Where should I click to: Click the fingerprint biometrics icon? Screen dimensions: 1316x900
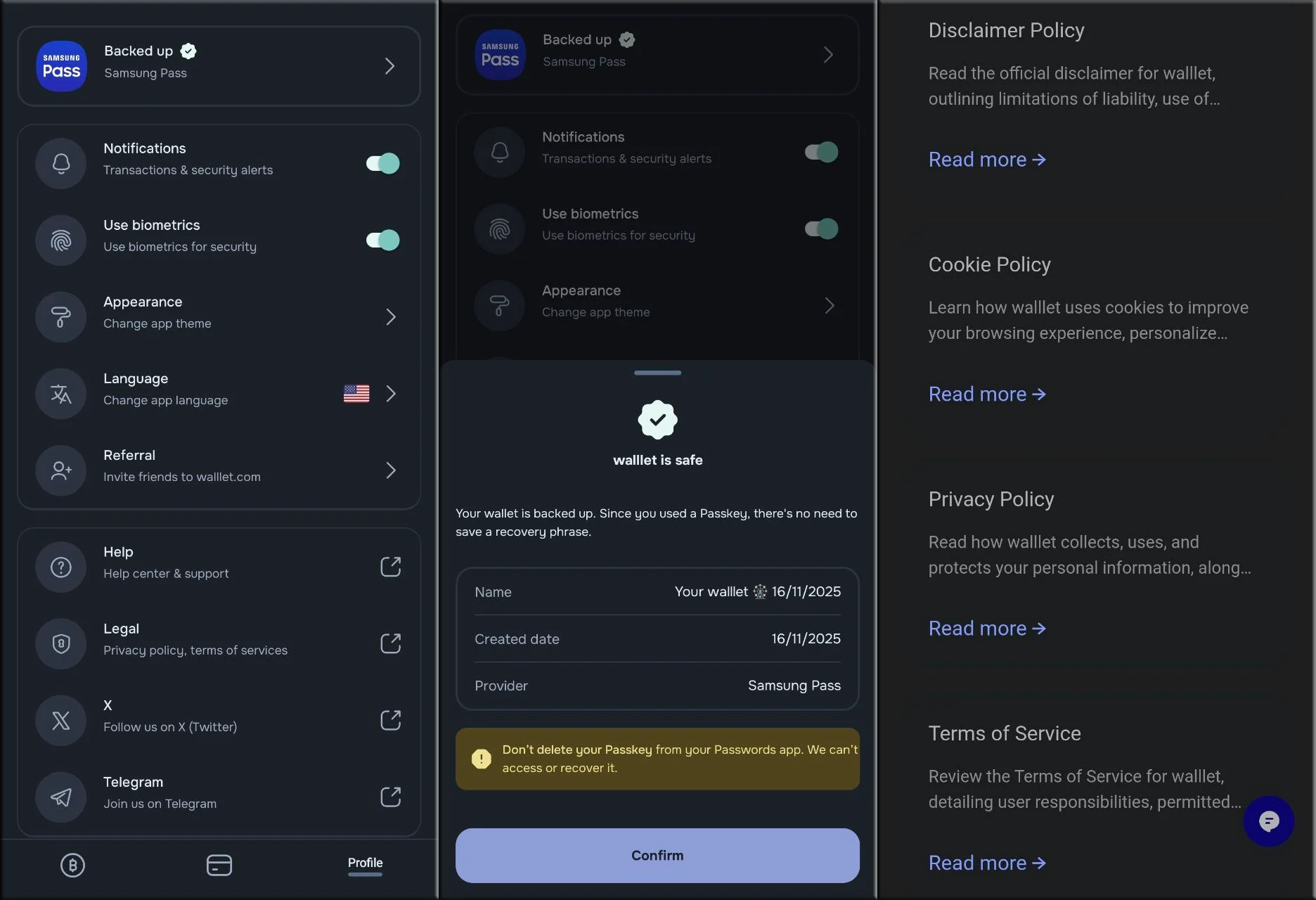point(60,240)
